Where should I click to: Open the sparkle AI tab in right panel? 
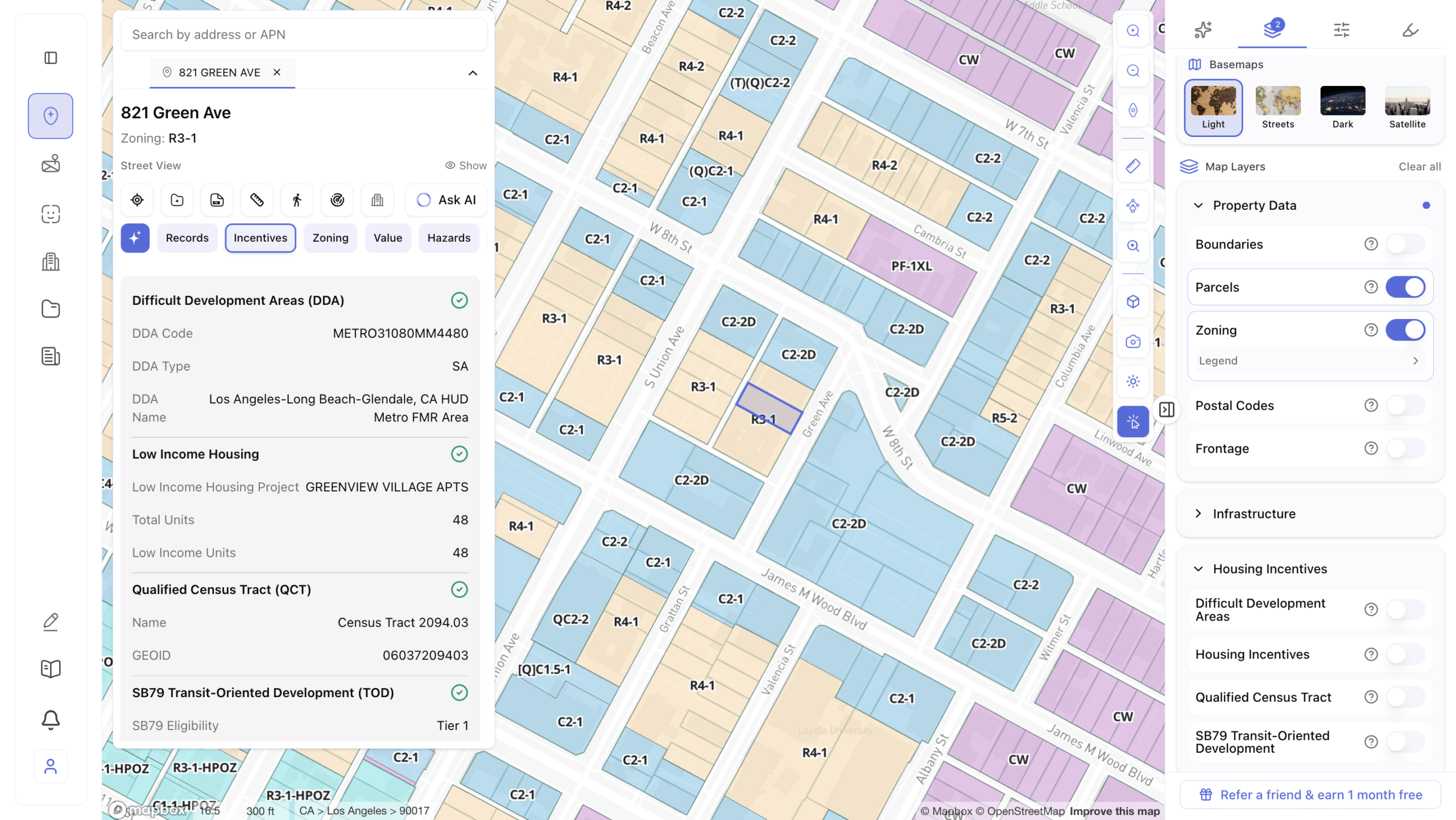tap(1203, 30)
